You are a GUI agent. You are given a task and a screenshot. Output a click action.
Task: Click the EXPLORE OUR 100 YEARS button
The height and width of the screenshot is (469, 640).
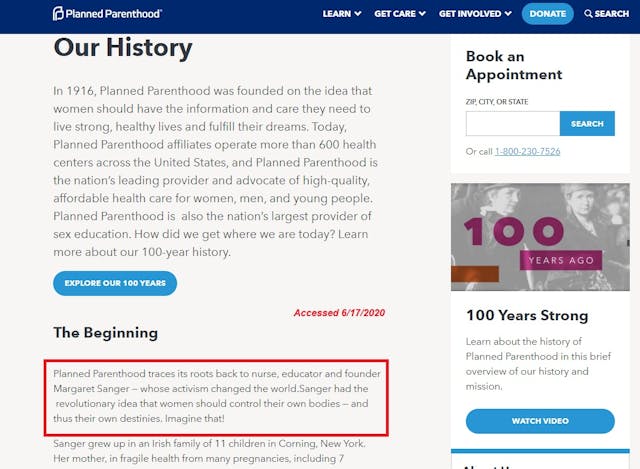(115, 283)
